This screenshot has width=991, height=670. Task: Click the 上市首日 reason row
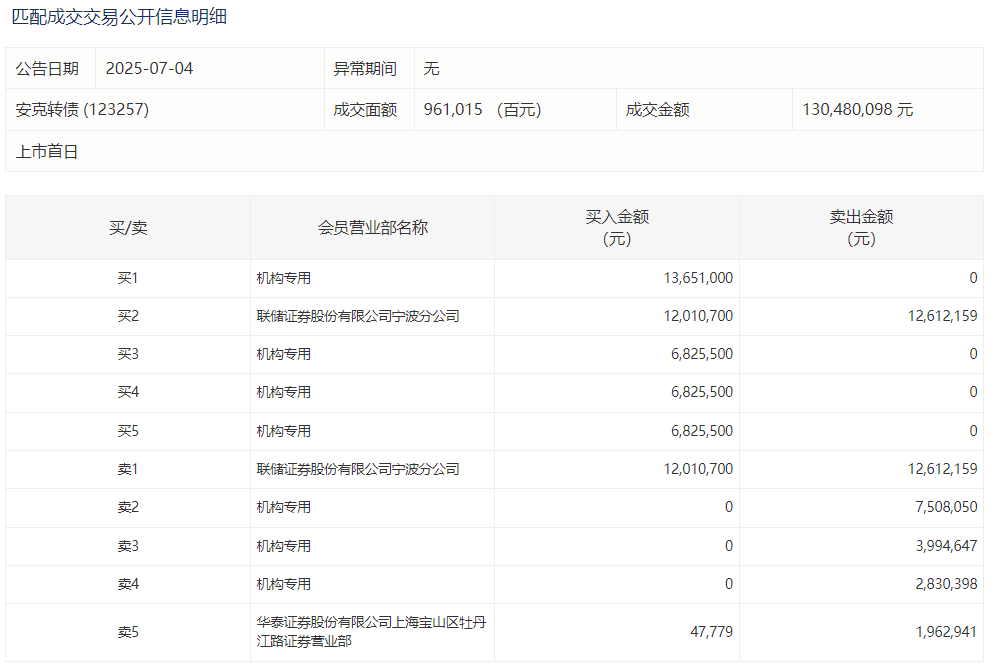(x=47, y=152)
